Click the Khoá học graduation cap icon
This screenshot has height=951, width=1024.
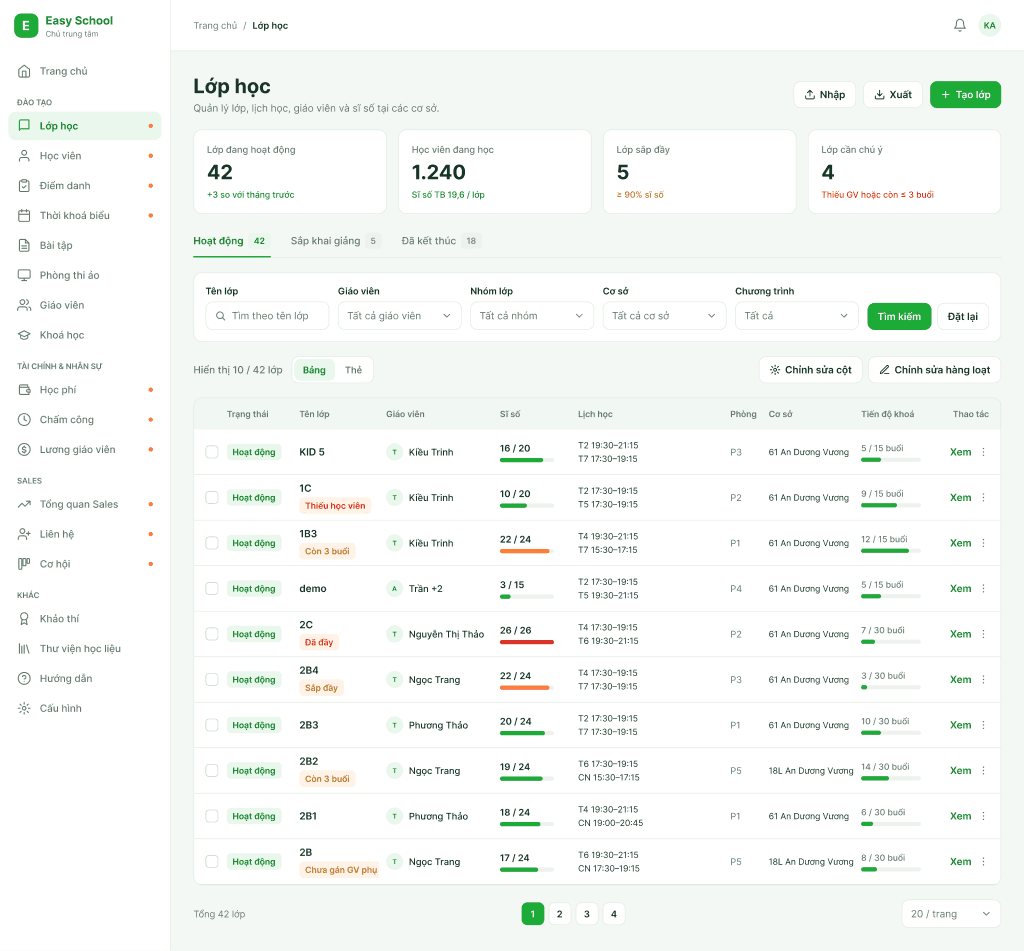tap(24, 335)
